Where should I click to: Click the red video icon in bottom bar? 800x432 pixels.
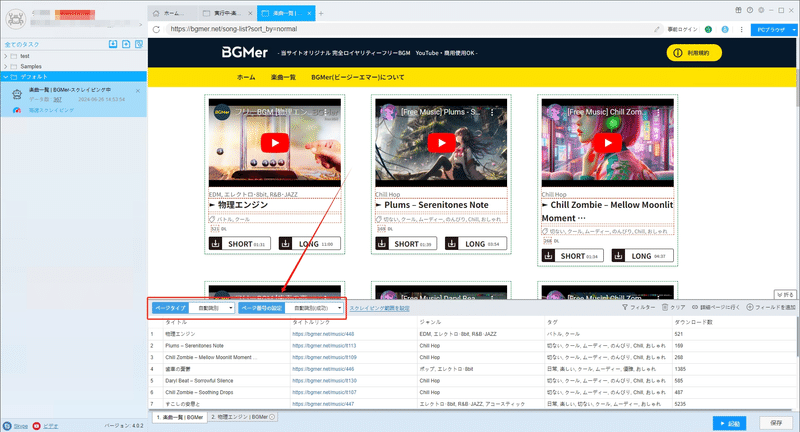(36, 426)
